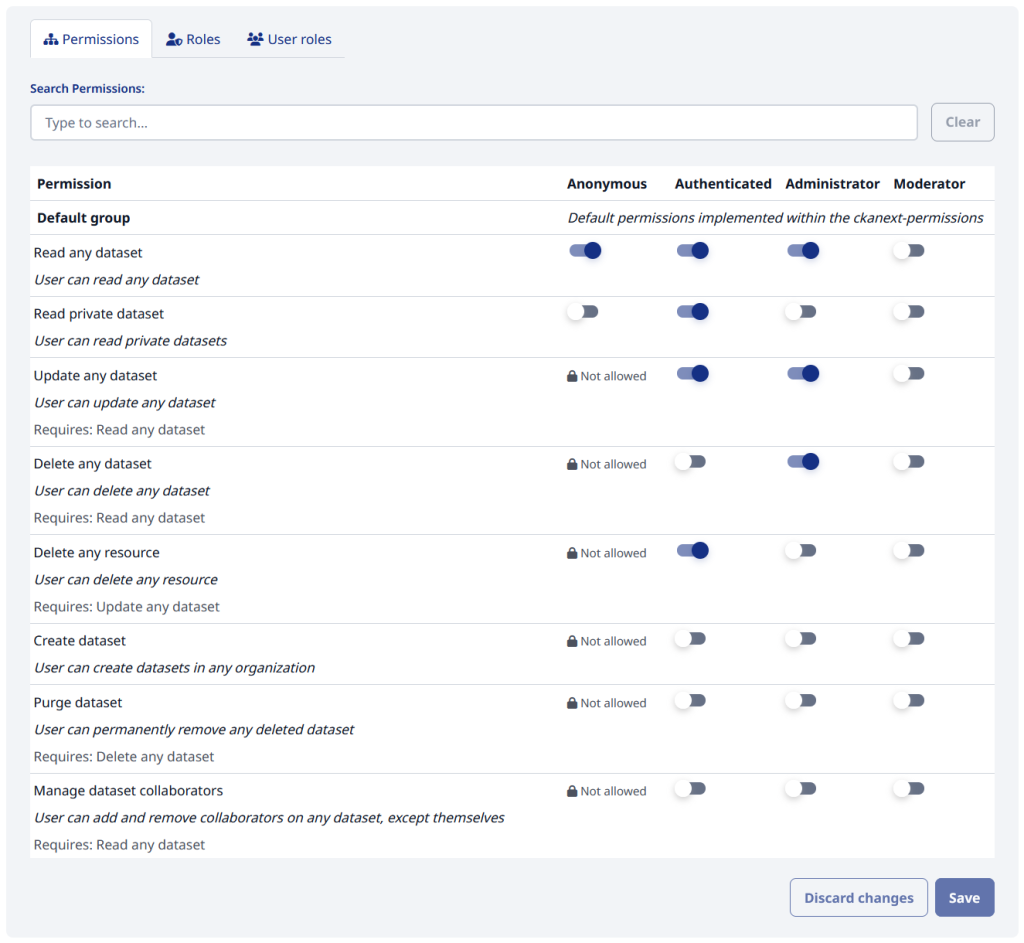Click lock icon in Delete any dataset row

572,464
